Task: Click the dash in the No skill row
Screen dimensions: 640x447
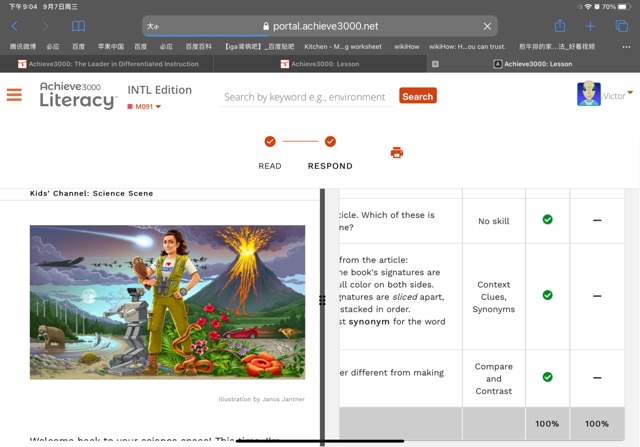Action: [x=597, y=220]
